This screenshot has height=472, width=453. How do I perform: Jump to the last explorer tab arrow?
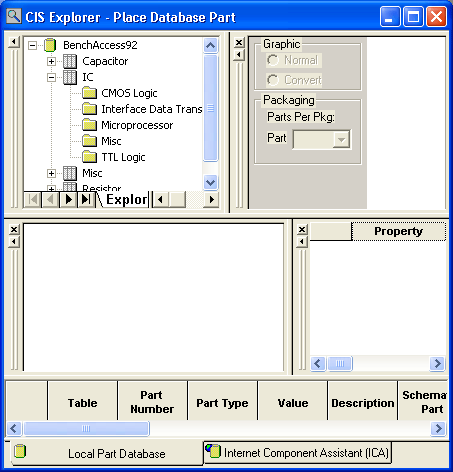86,199
